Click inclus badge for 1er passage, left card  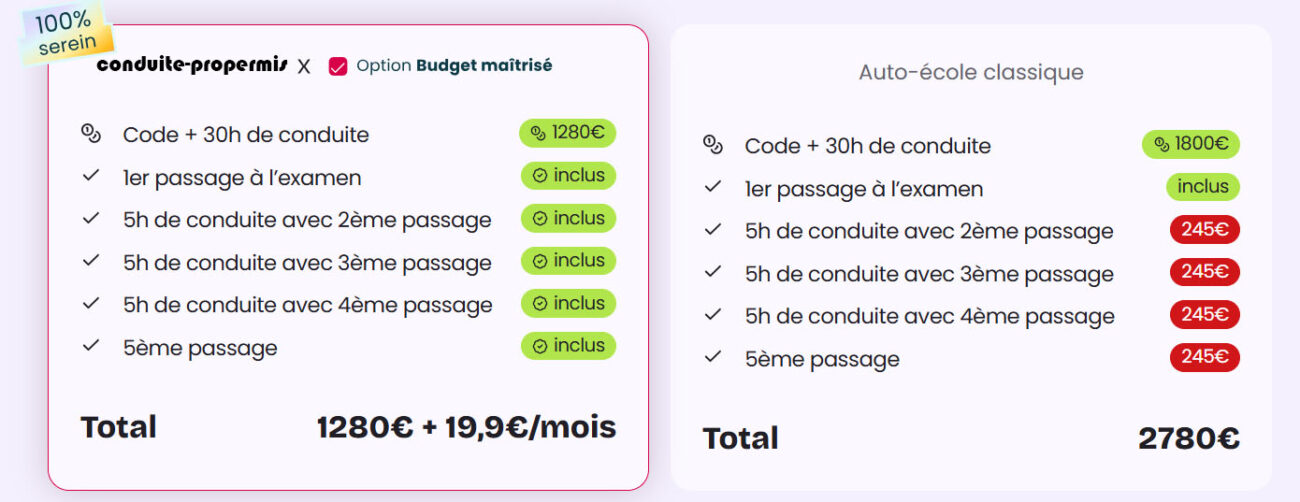pos(568,176)
